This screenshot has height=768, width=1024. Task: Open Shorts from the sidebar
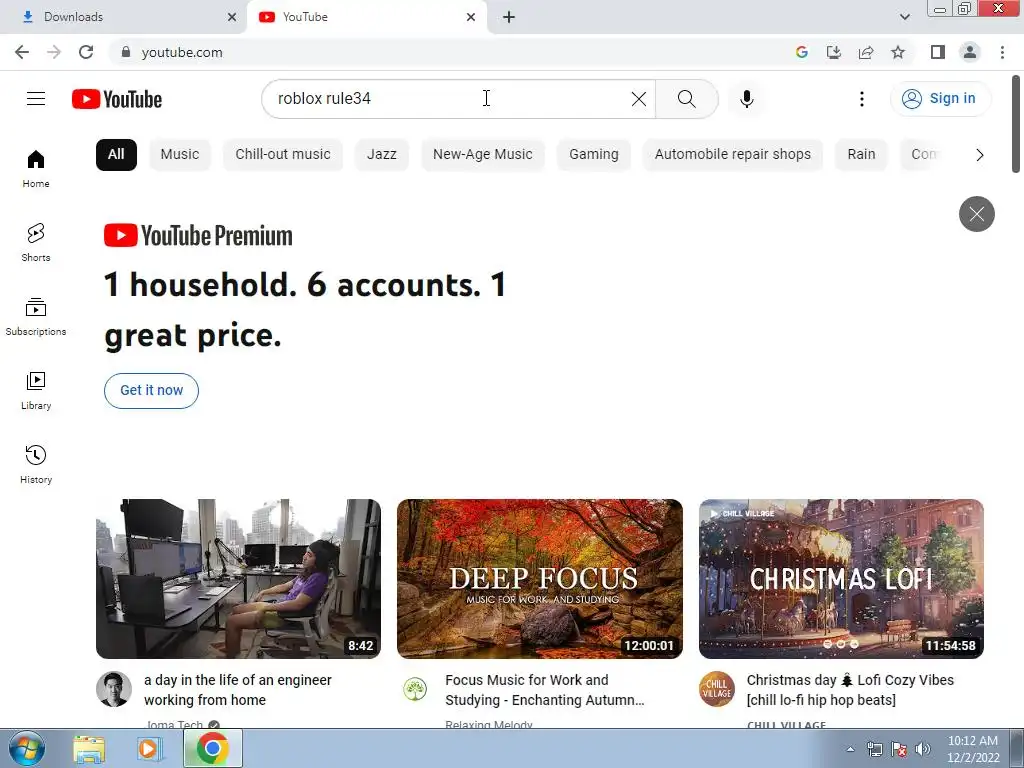[36, 243]
